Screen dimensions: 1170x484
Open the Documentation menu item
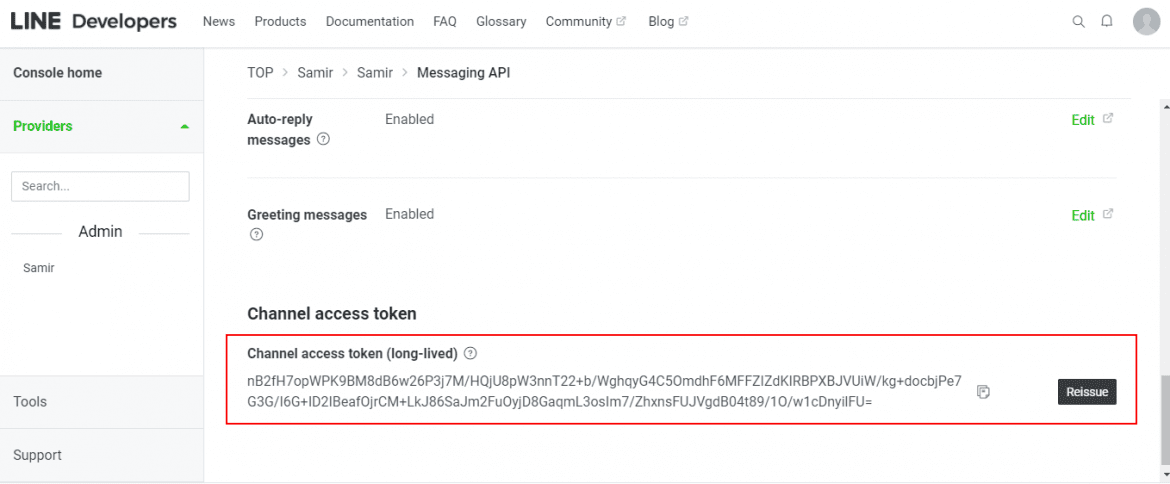coord(369,21)
